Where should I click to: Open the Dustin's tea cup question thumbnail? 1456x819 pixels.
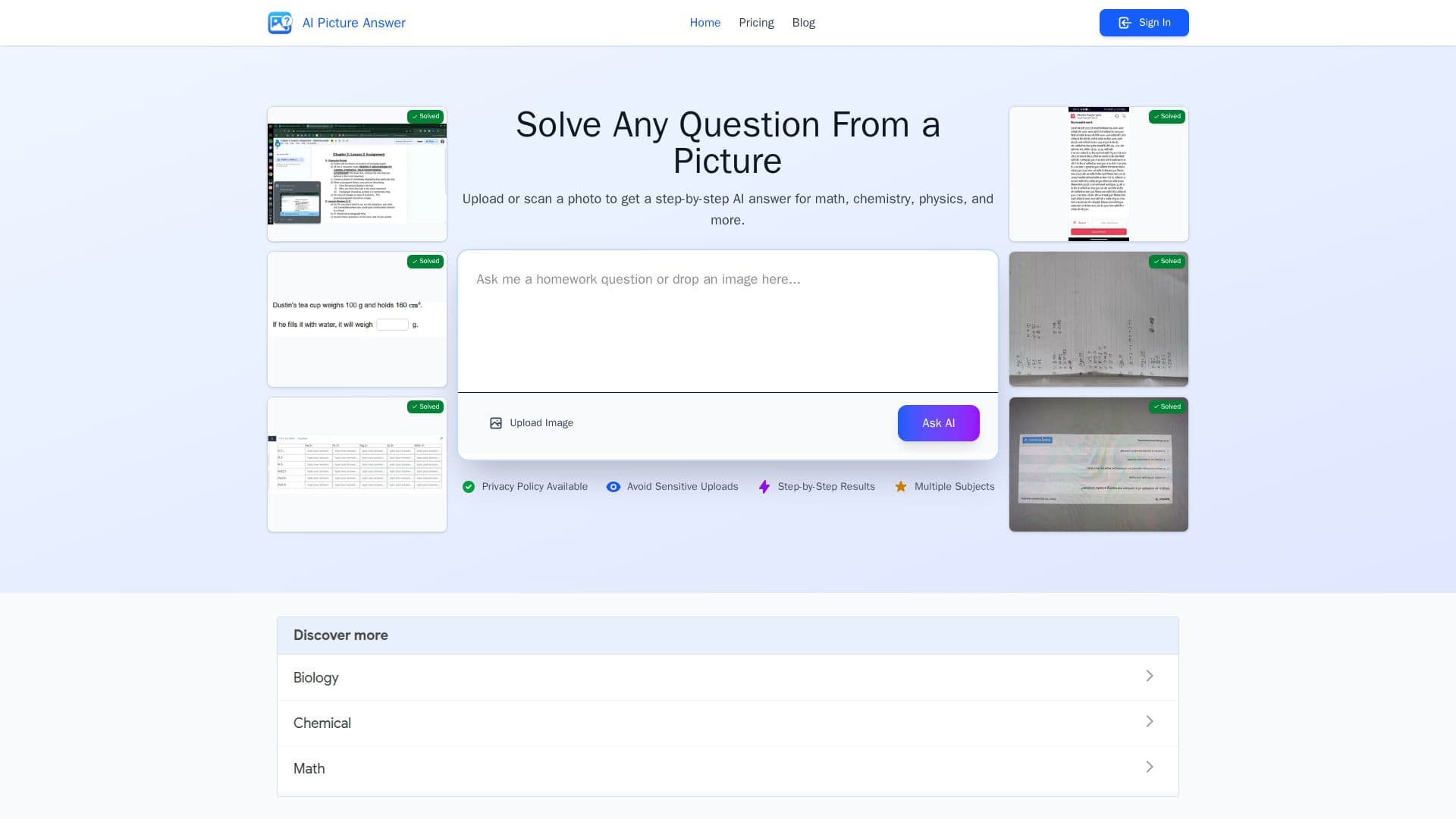coord(357,319)
